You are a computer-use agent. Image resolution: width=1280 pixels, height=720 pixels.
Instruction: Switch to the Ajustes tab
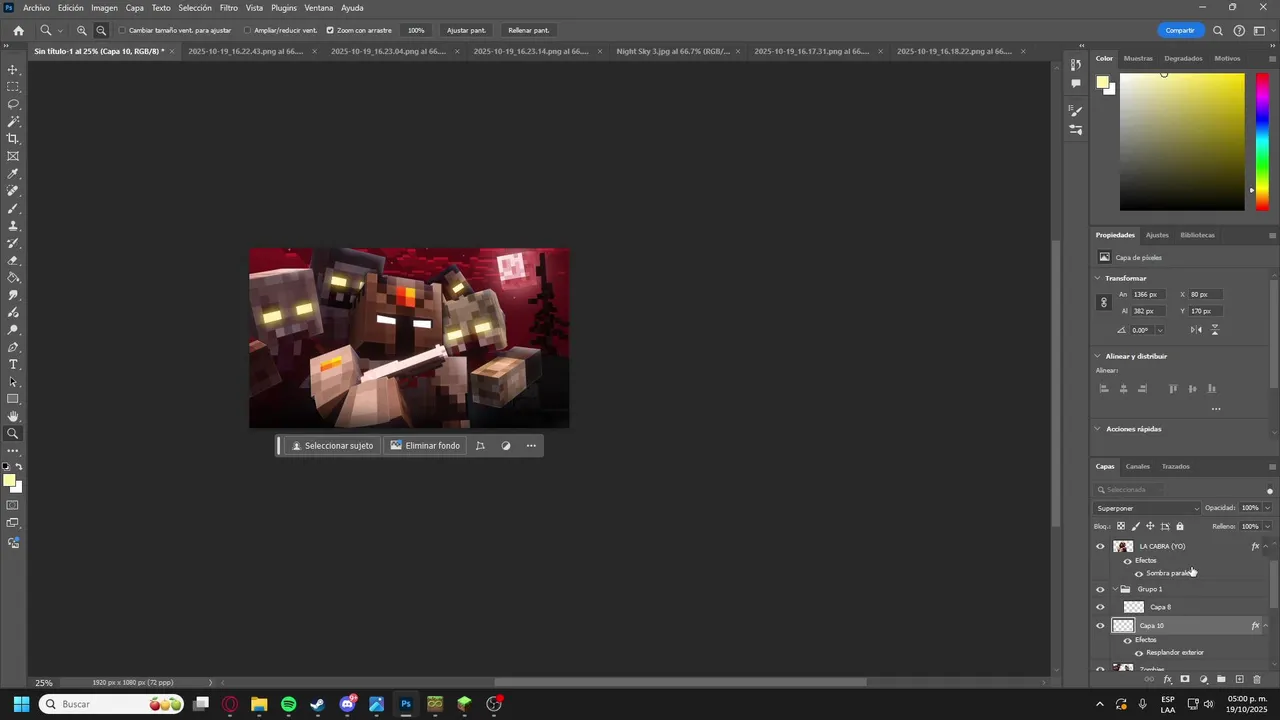[1157, 235]
